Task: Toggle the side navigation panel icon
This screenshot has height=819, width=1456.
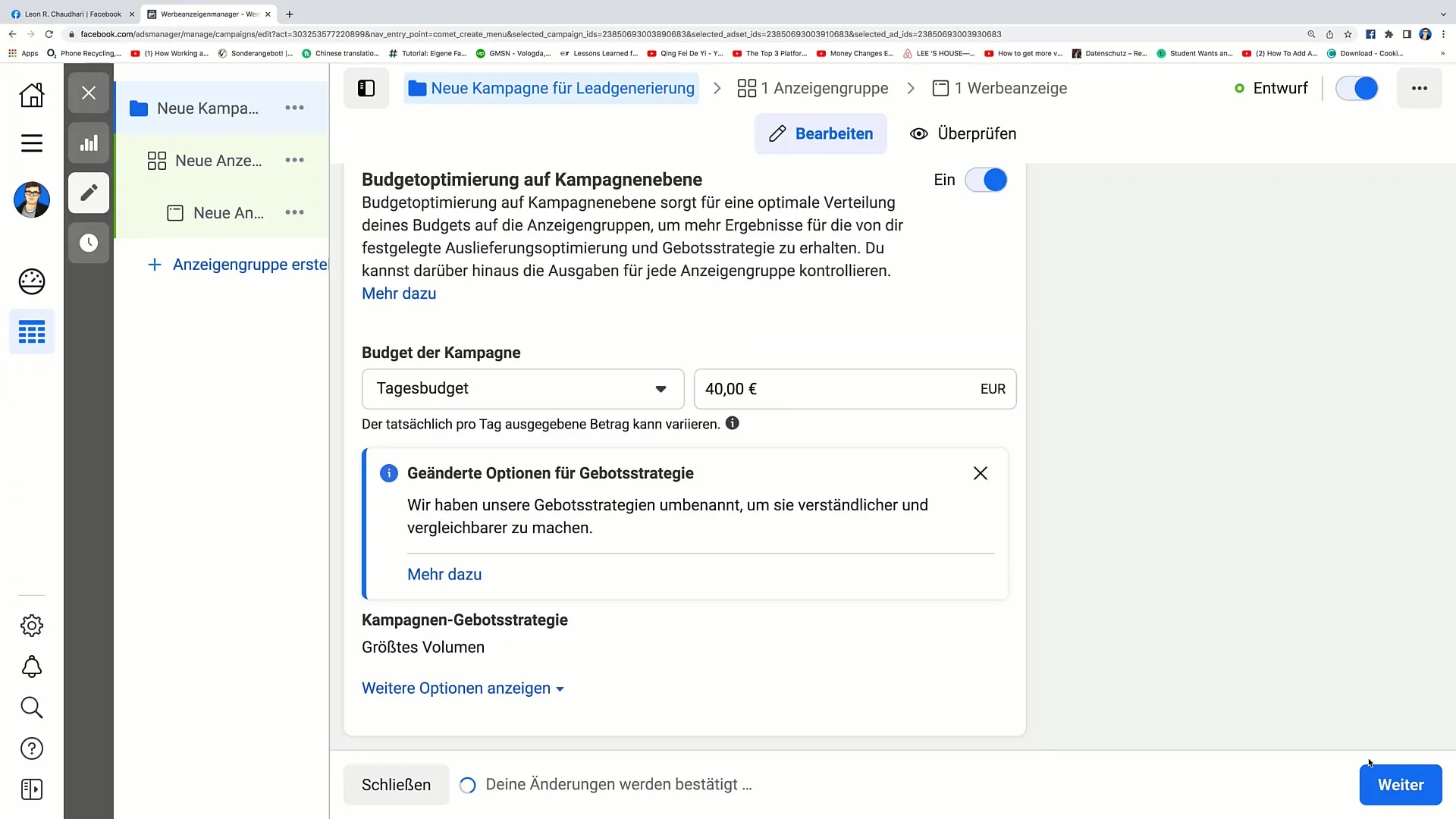Action: (x=366, y=89)
